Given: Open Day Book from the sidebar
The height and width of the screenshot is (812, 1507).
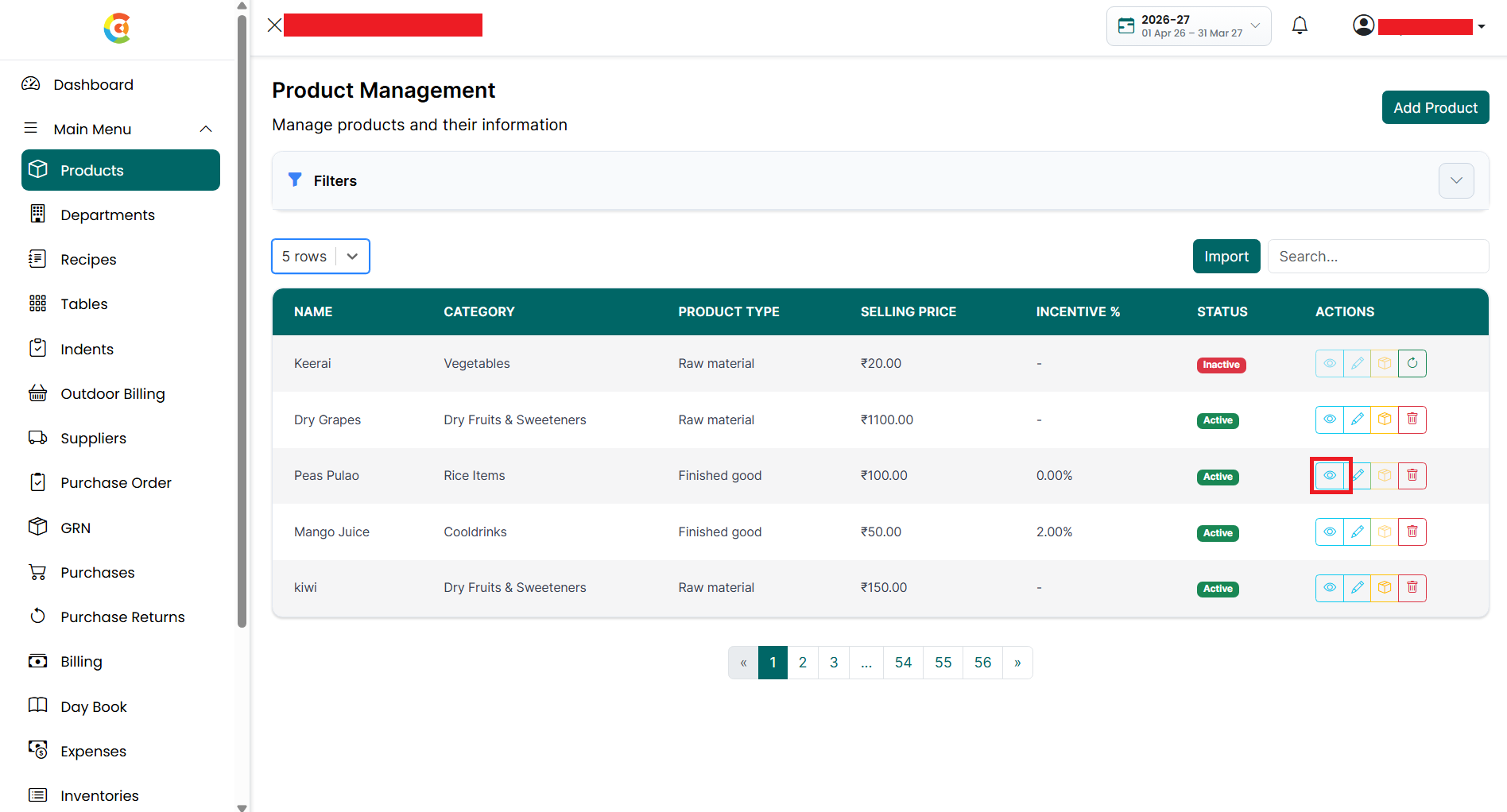Looking at the screenshot, I should pyautogui.click(x=121, y=707).
